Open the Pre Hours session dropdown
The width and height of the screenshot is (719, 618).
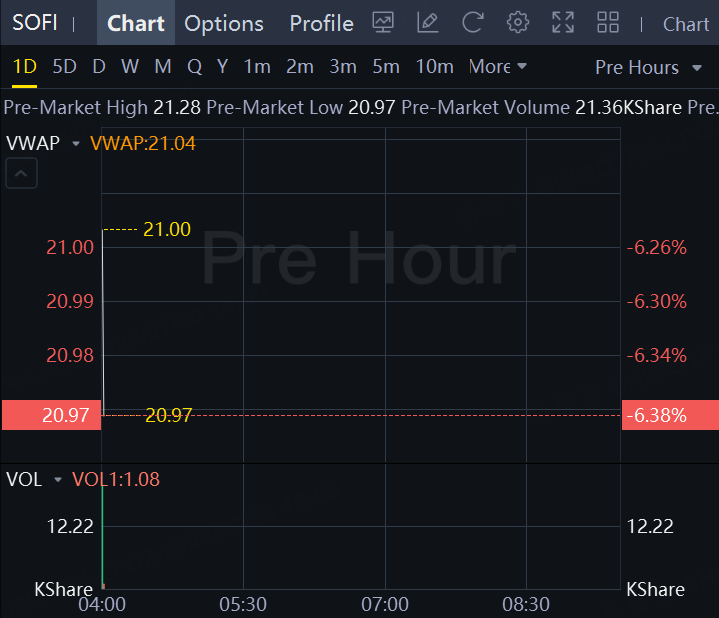tap(648, 68)
